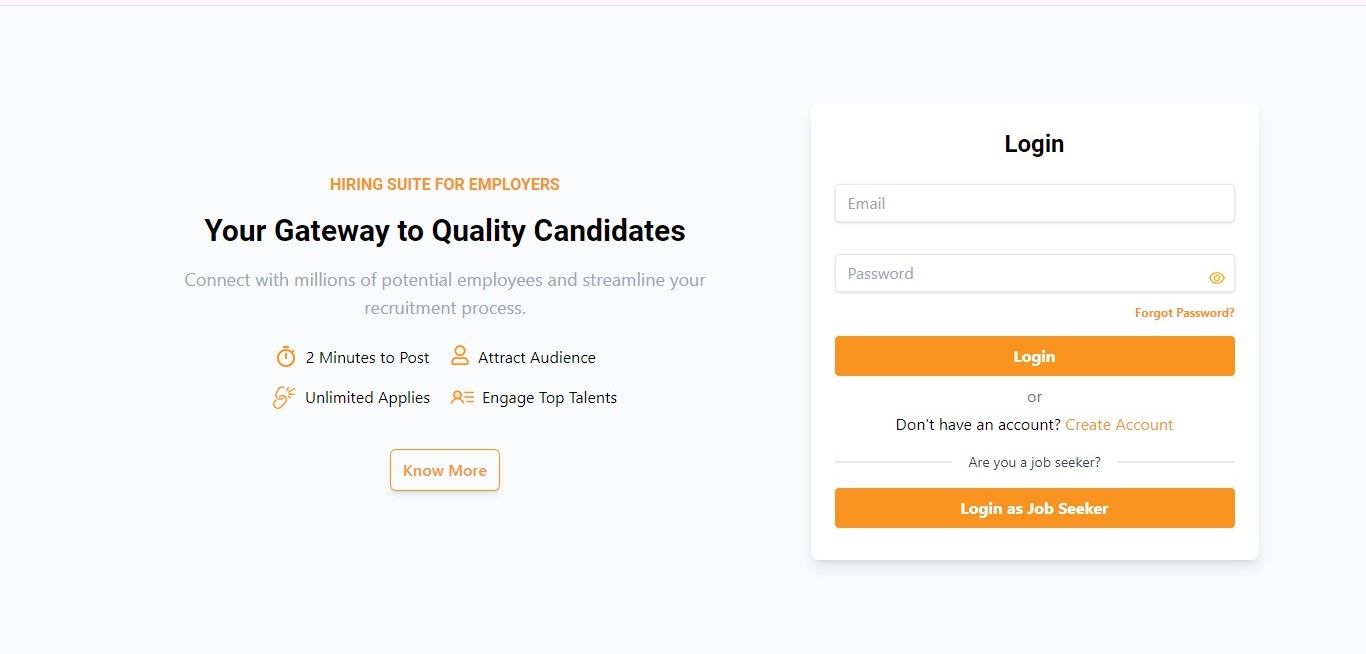Click the candidate list icon by Engage Top Talents
This screenshot has height=654, width=1366.
tap(463, 397)
